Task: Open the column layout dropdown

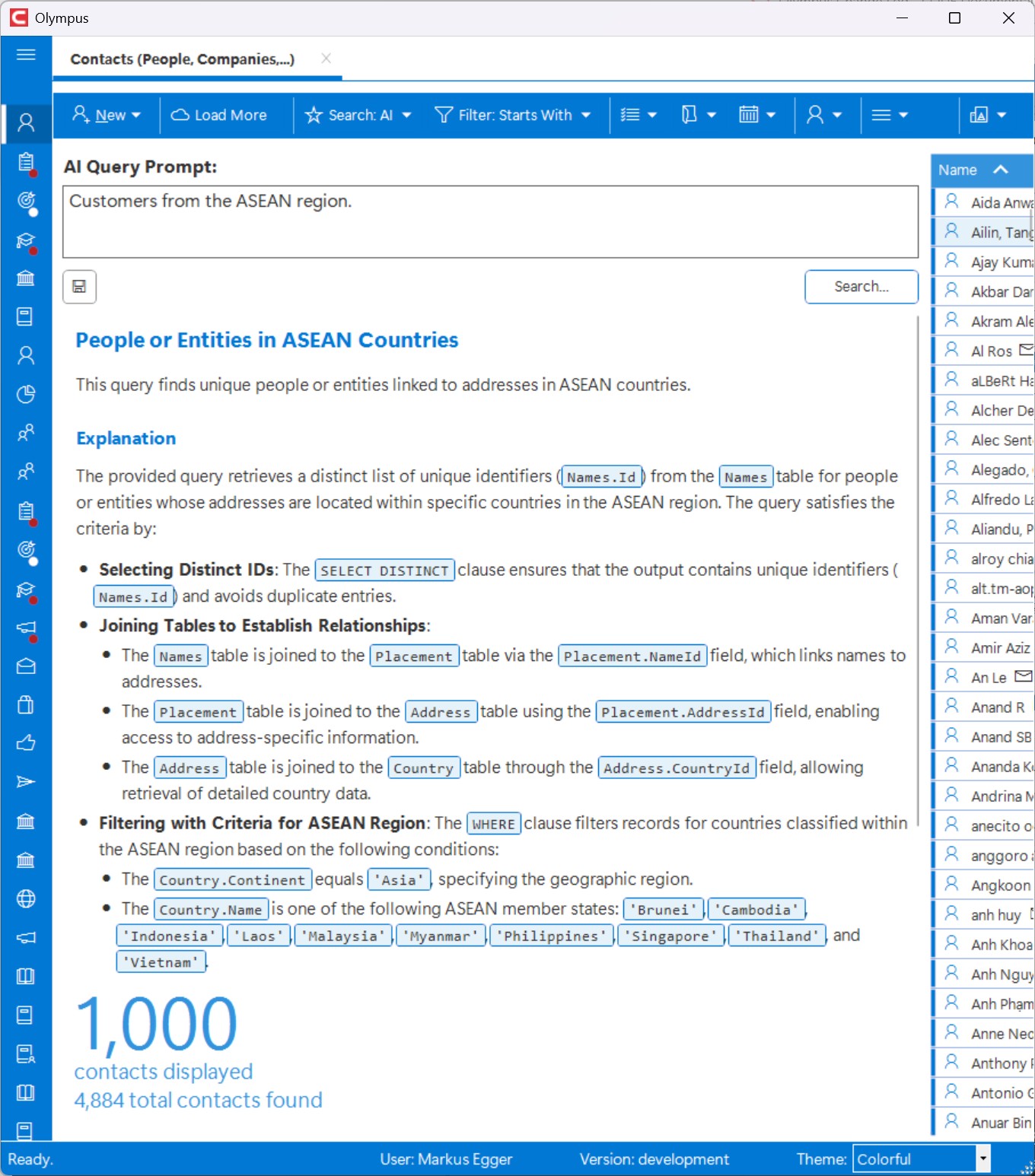Action: coord(699,115)
